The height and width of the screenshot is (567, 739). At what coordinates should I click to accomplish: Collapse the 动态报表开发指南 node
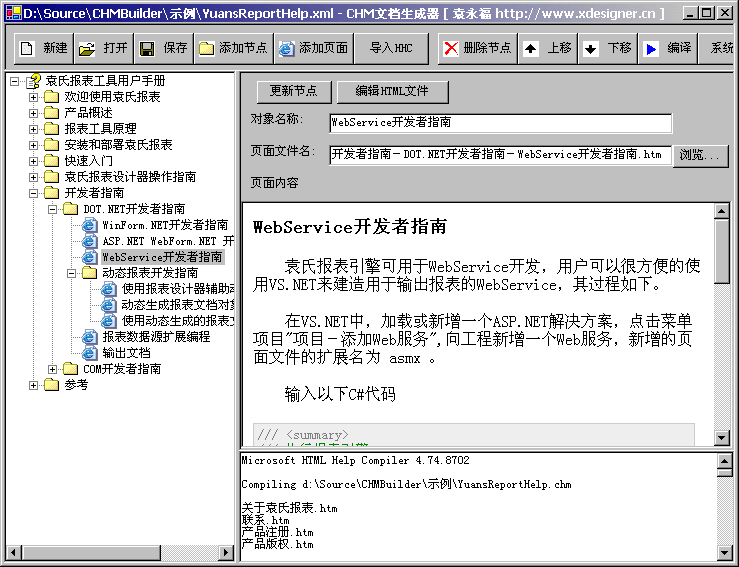(72, 273)
